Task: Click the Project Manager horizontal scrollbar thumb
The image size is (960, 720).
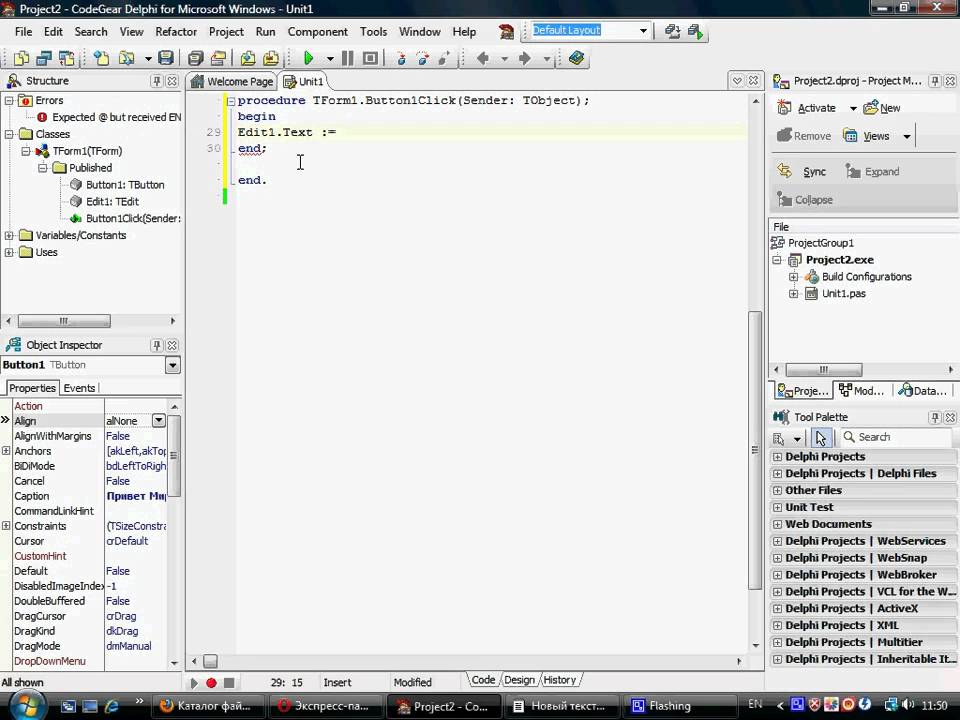Action: [x=824, y=370]
